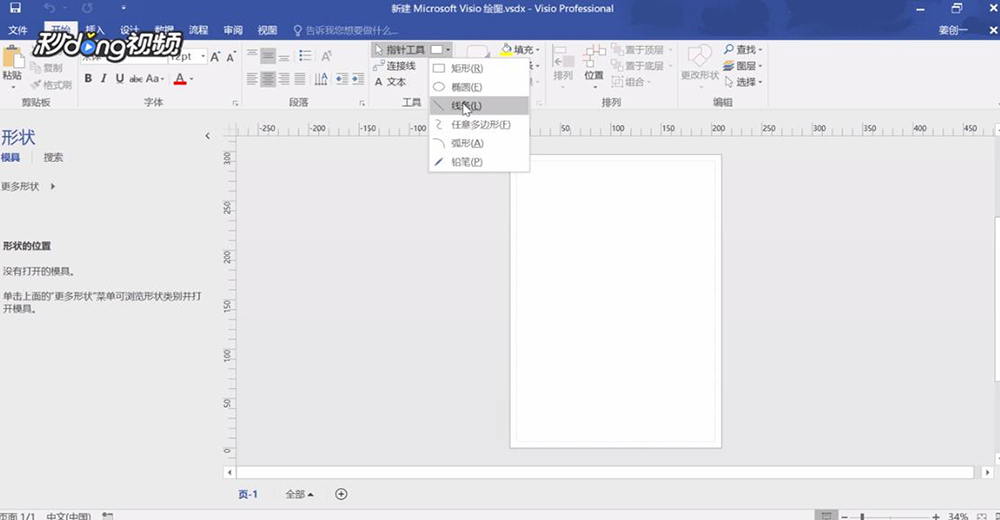This screenshot has height=520, width=1000.
Task: Click the Fill paint bucket icon
Action: pyautogui.click(x=506, y=50)
